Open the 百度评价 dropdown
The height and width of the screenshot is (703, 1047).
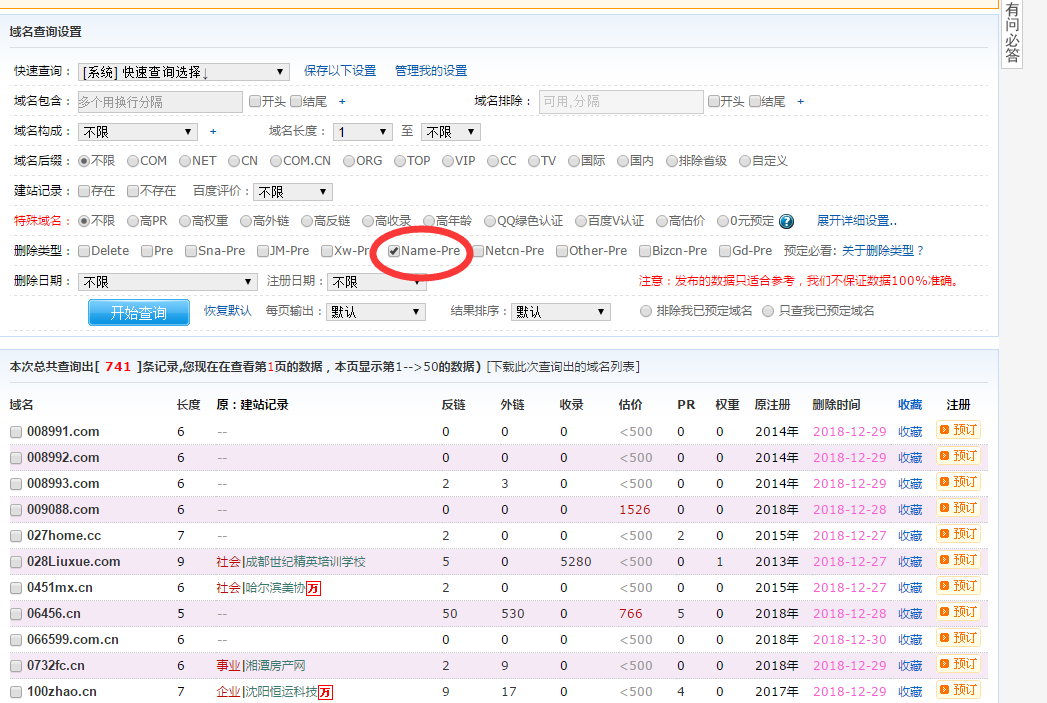[292, 192]
